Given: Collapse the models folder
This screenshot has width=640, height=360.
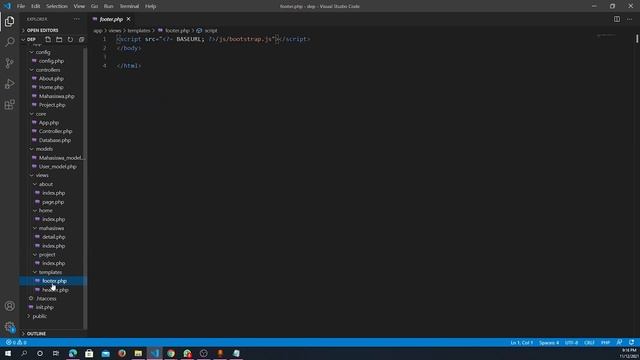Looking at the screenshot, I should (44, 149).
